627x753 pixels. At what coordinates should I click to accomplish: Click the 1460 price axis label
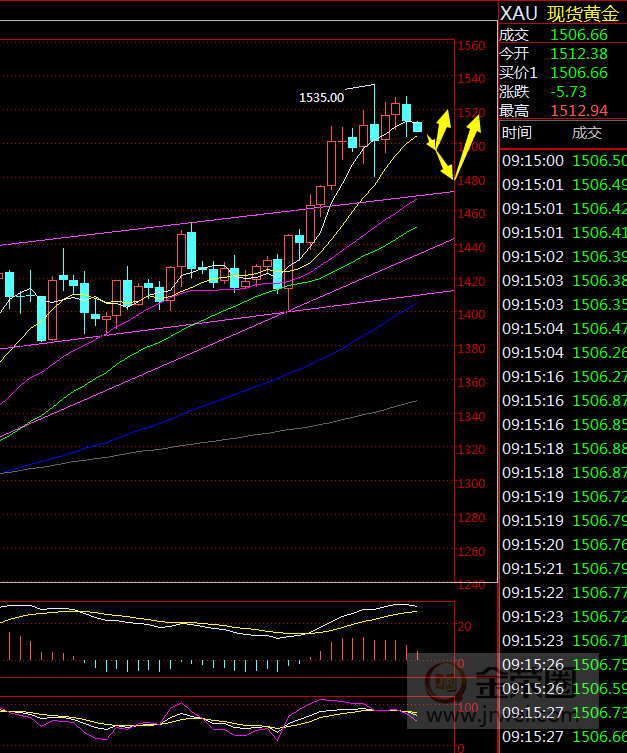click(x=471, y=213)
